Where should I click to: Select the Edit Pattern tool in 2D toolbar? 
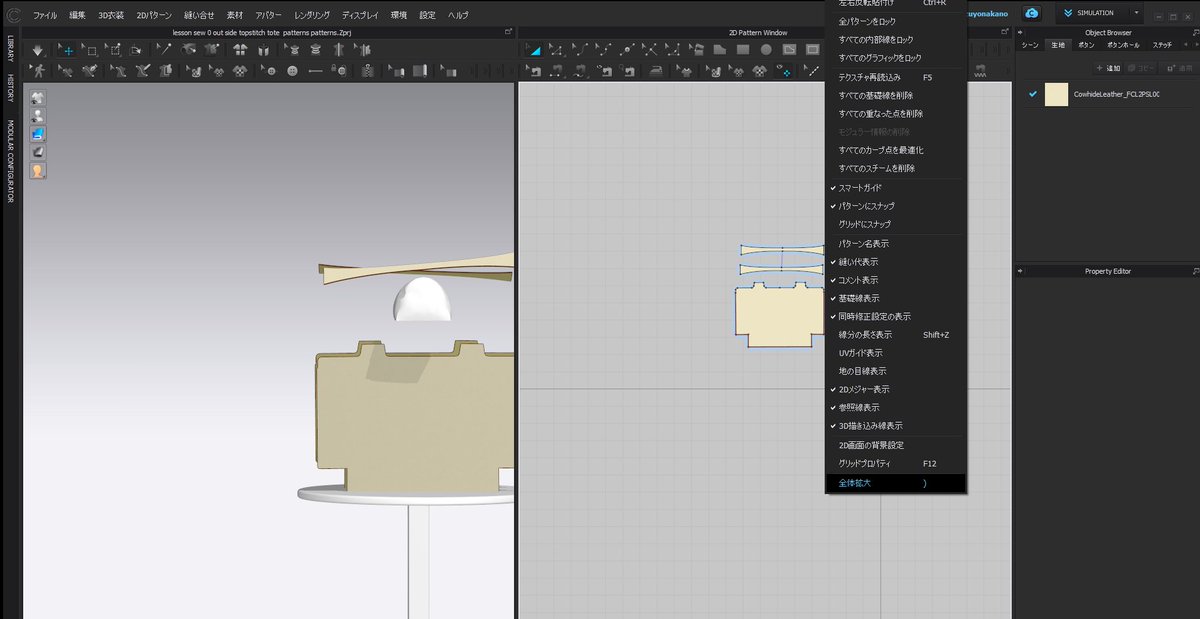pos(556,49)
